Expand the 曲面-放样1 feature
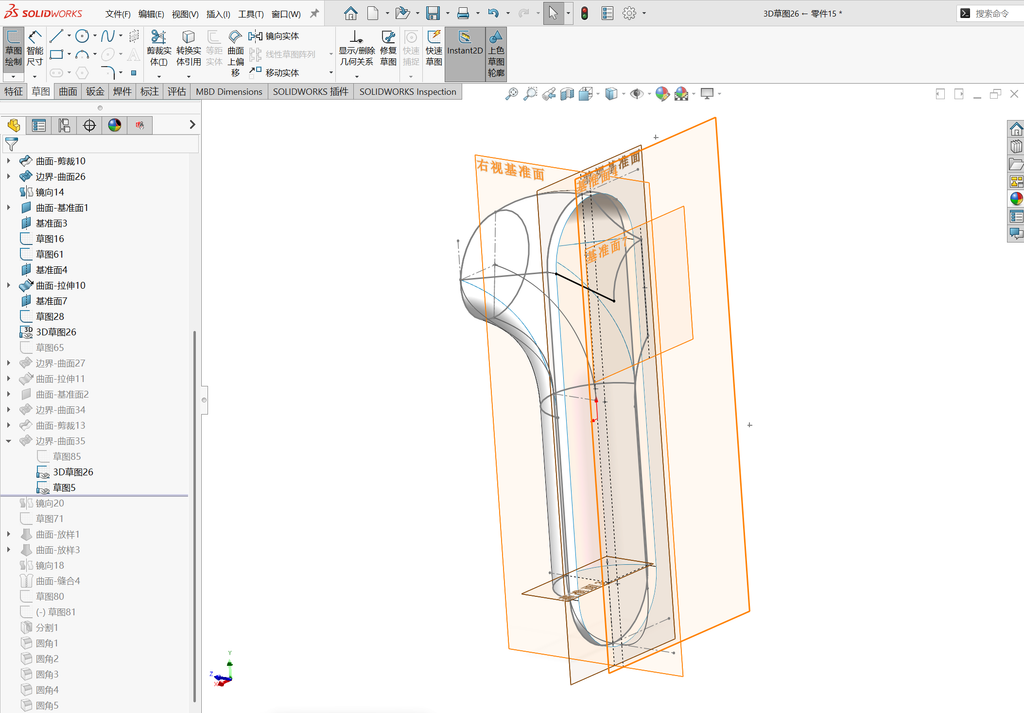 [x=8, y=534]
